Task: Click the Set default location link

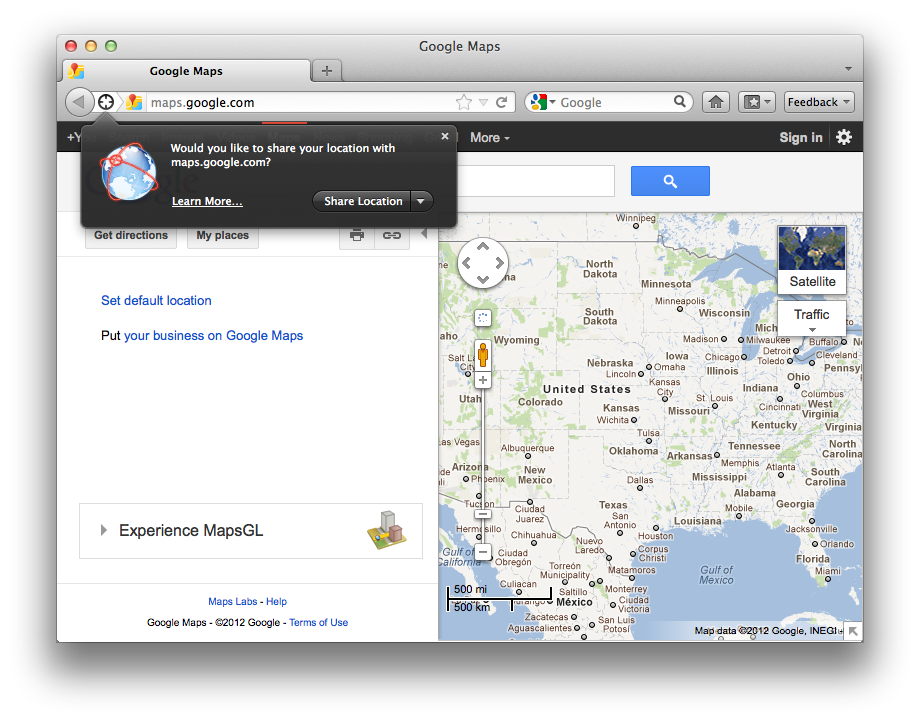Action: click(156, 300)
